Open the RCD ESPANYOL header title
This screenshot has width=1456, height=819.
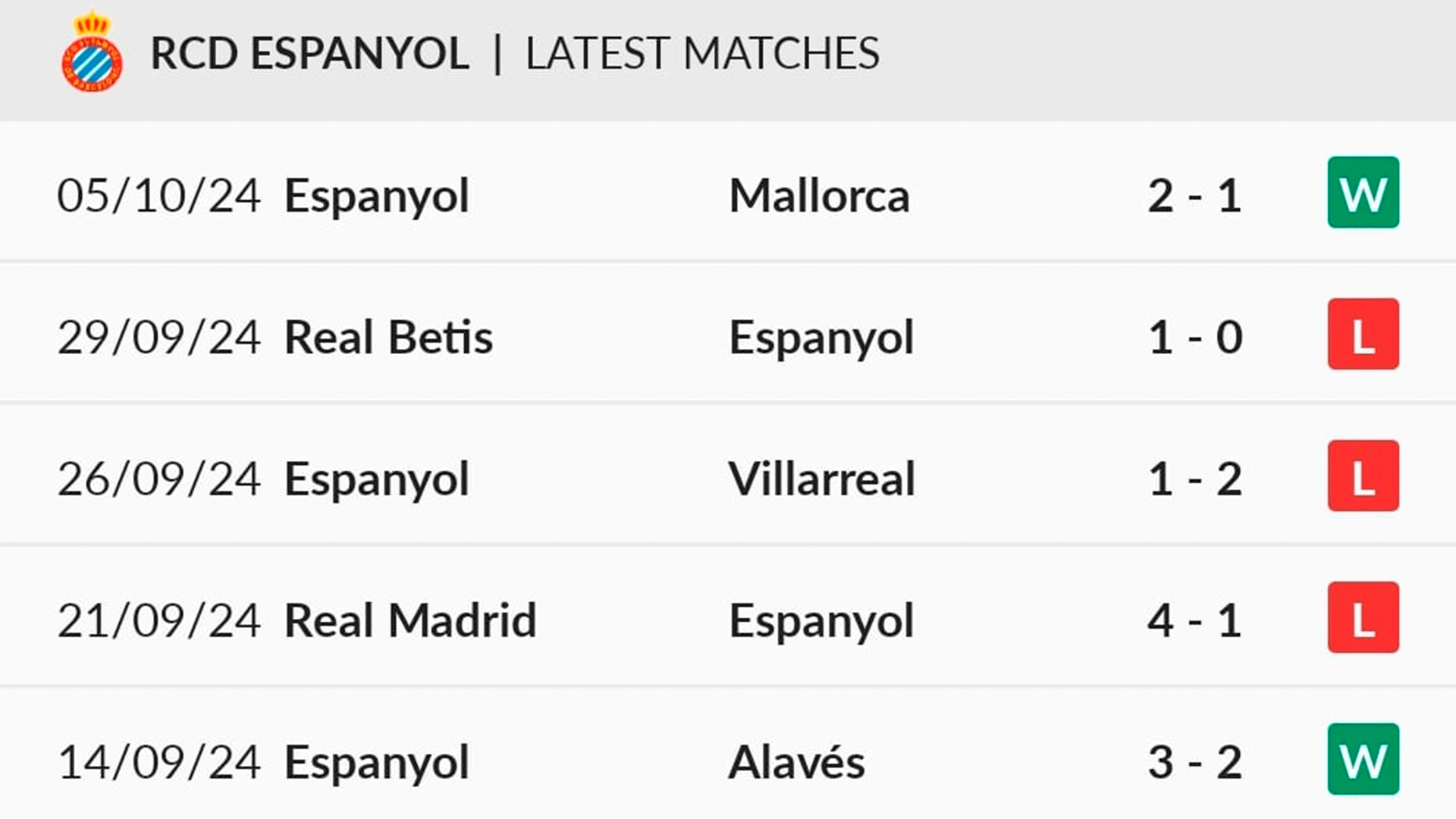309,54
